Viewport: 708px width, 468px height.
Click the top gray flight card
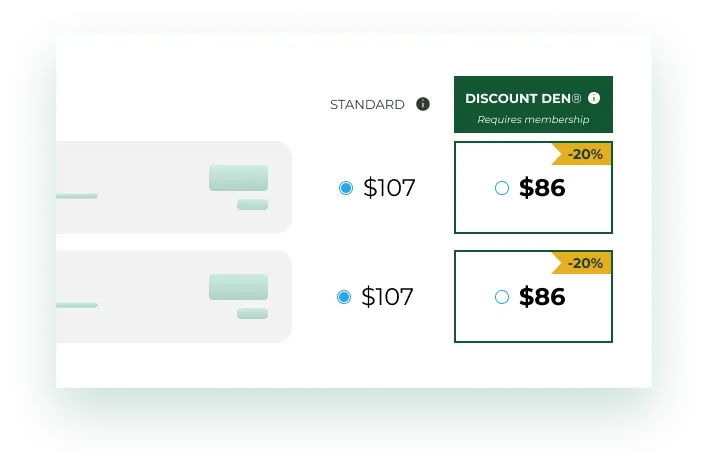[160, 187]
